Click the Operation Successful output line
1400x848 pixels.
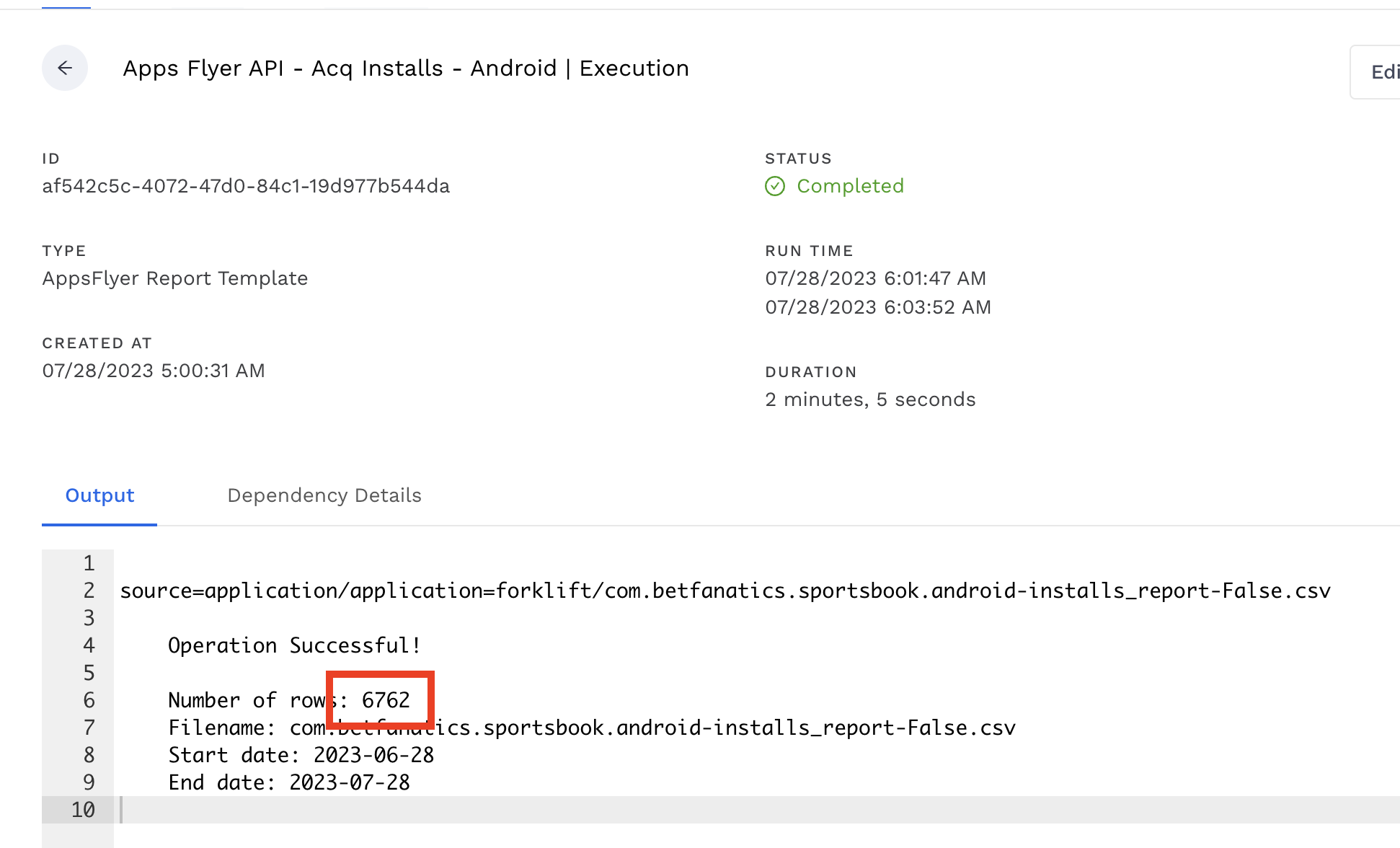[294, 645]
